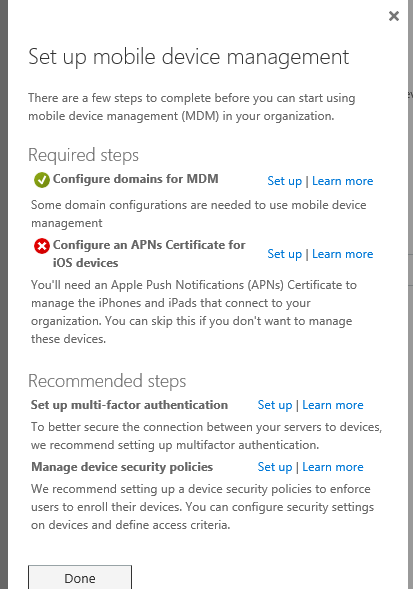This screenshot has width=413, height=589.
Task: Learn more about device security policies
Action: point(333,467)
